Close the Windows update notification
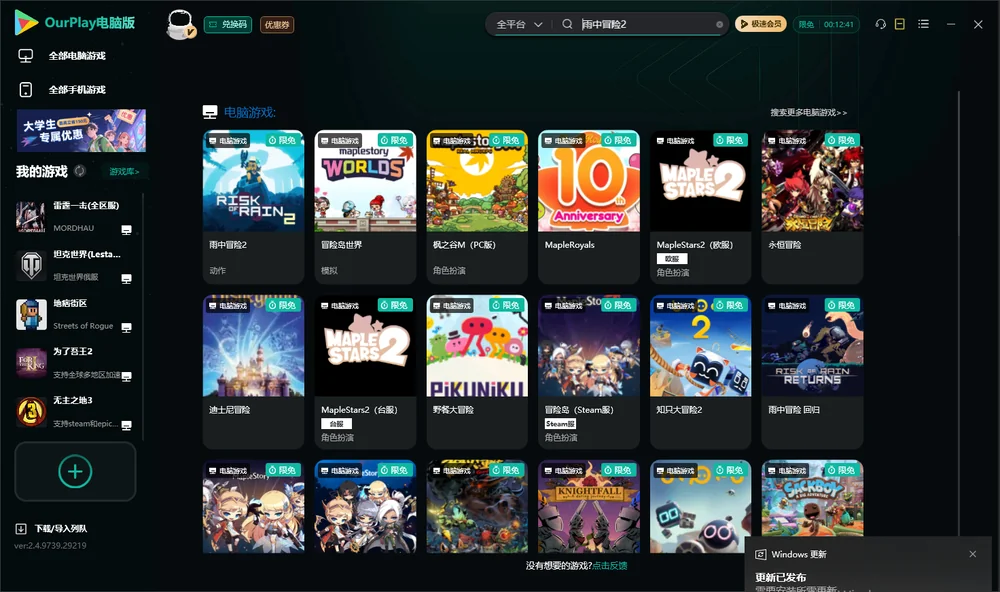The height and width of the screenshot is (592, 1000). (x=973, y=554)
